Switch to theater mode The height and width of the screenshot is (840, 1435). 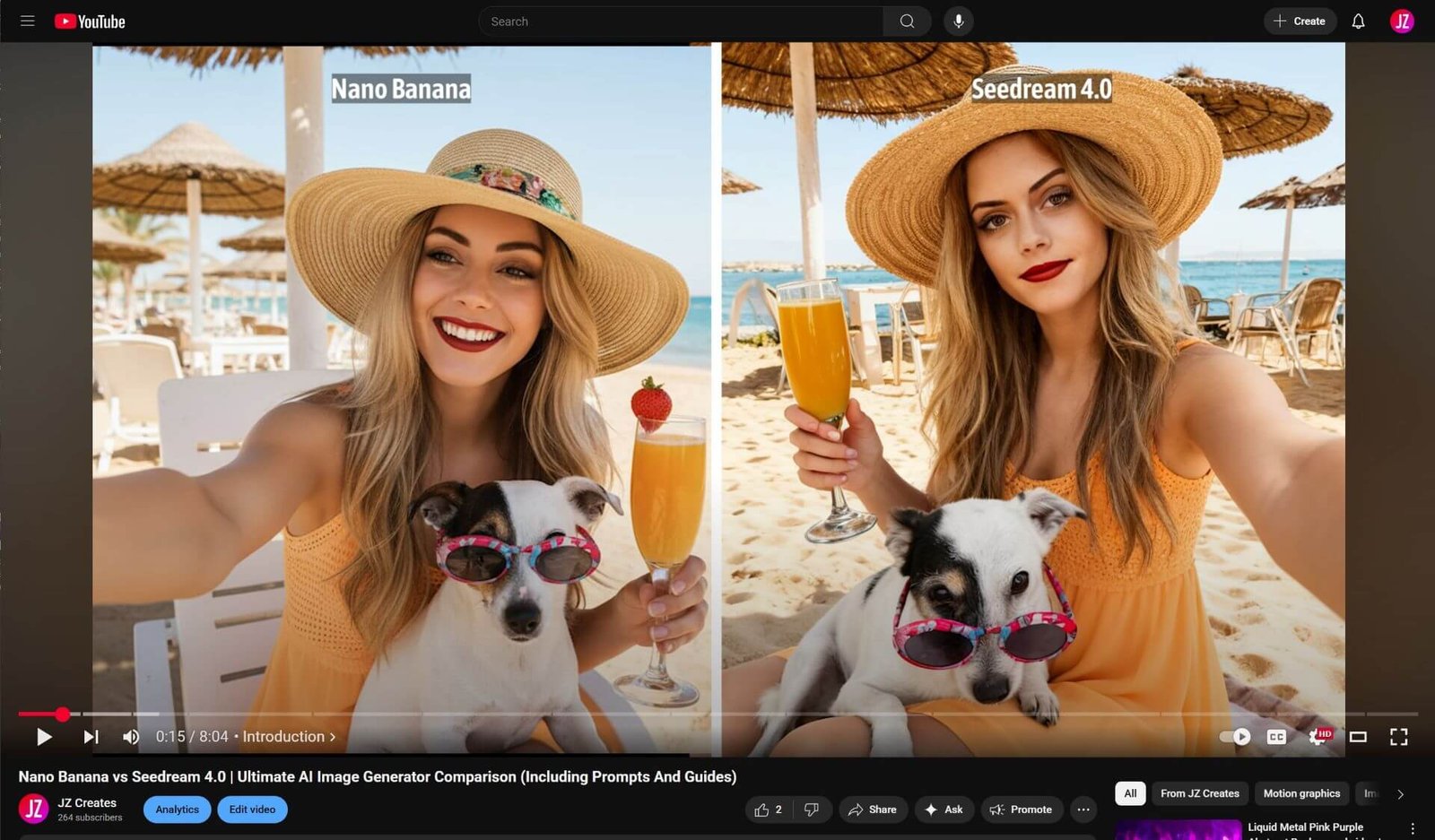(1358, 737)
